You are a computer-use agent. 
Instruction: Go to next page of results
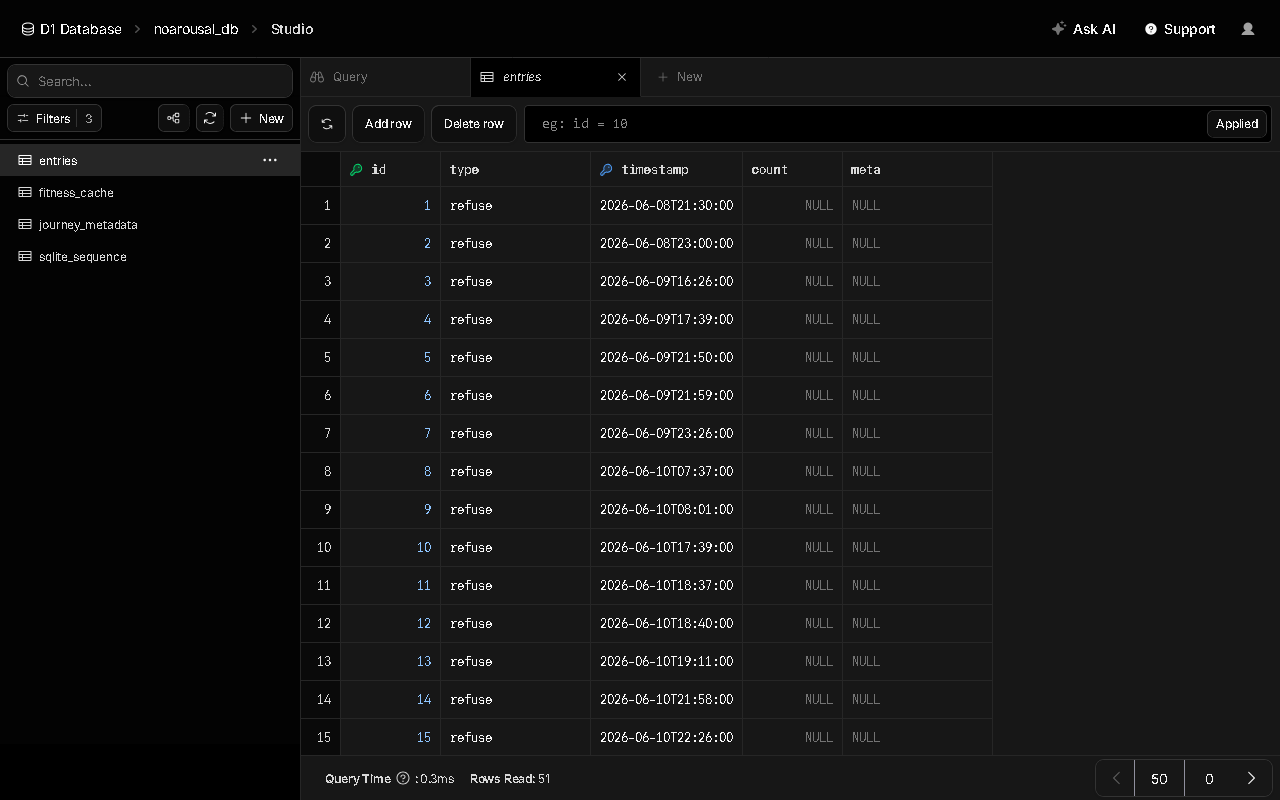tap(1251, 778)
